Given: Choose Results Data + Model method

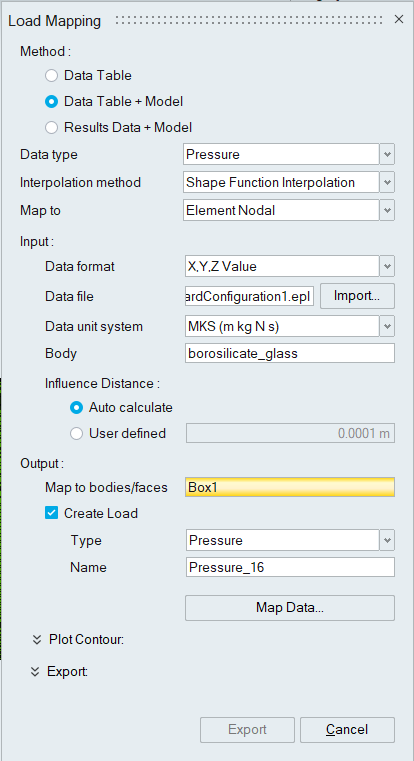Looking at the screenshot, I should [51, 128].
